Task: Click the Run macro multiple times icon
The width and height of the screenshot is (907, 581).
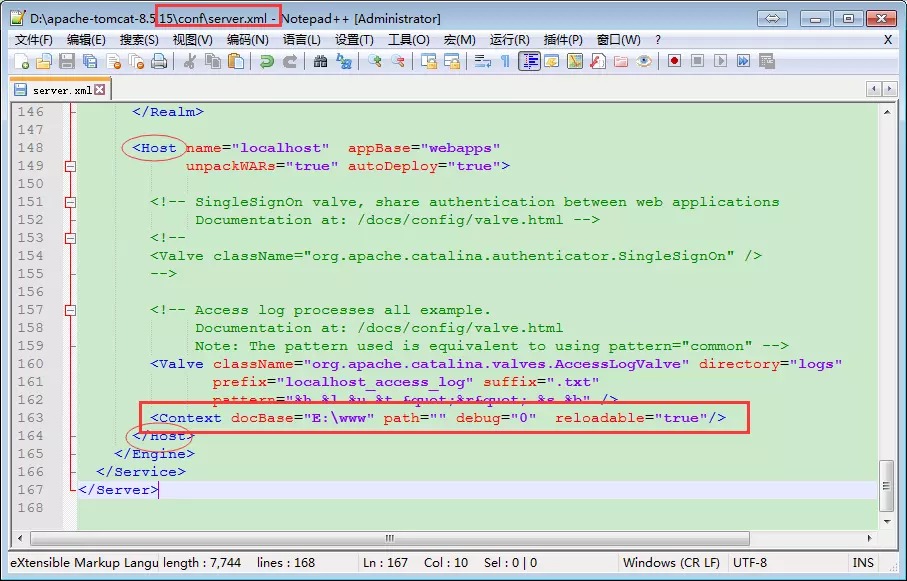Action: coord(743,62)
